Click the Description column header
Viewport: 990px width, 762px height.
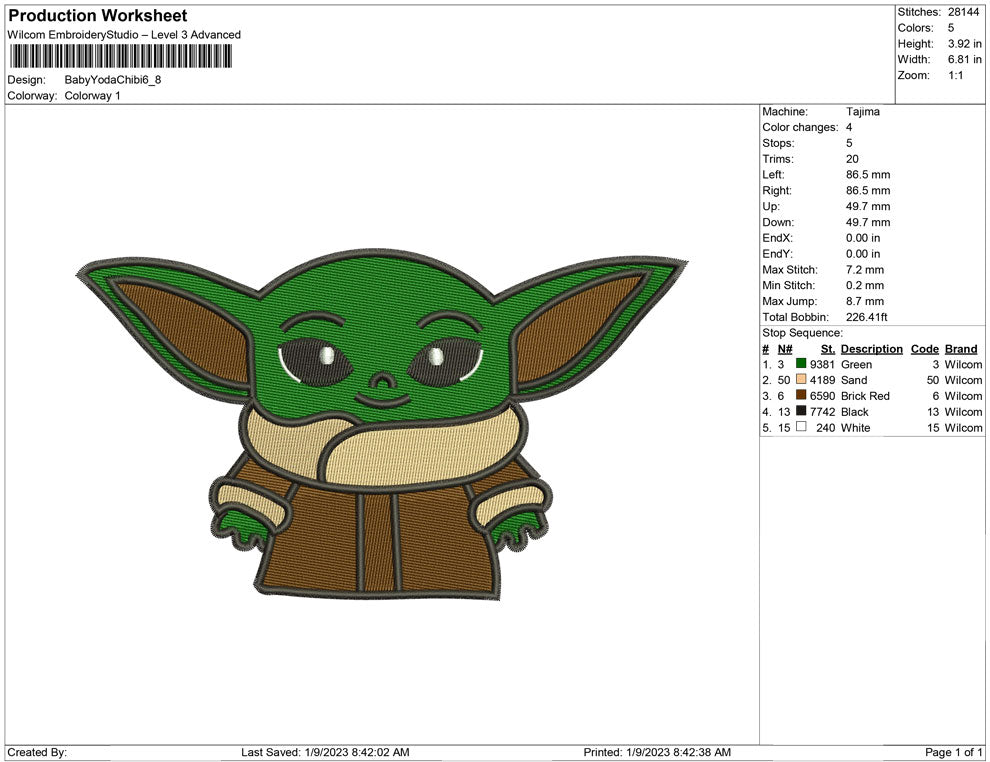(x=871, y=349)
